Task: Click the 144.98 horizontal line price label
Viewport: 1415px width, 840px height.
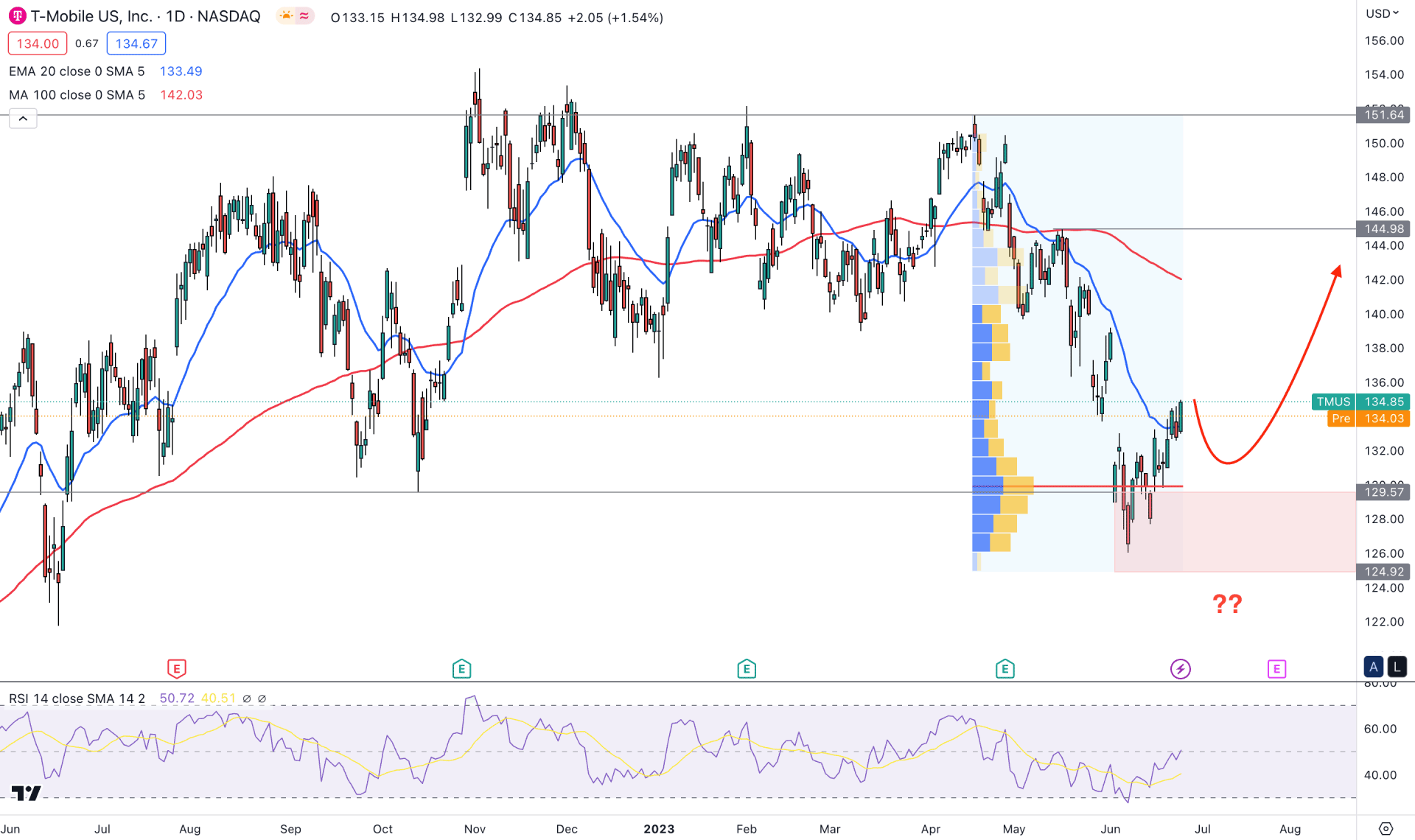Action: [1383, 229]
